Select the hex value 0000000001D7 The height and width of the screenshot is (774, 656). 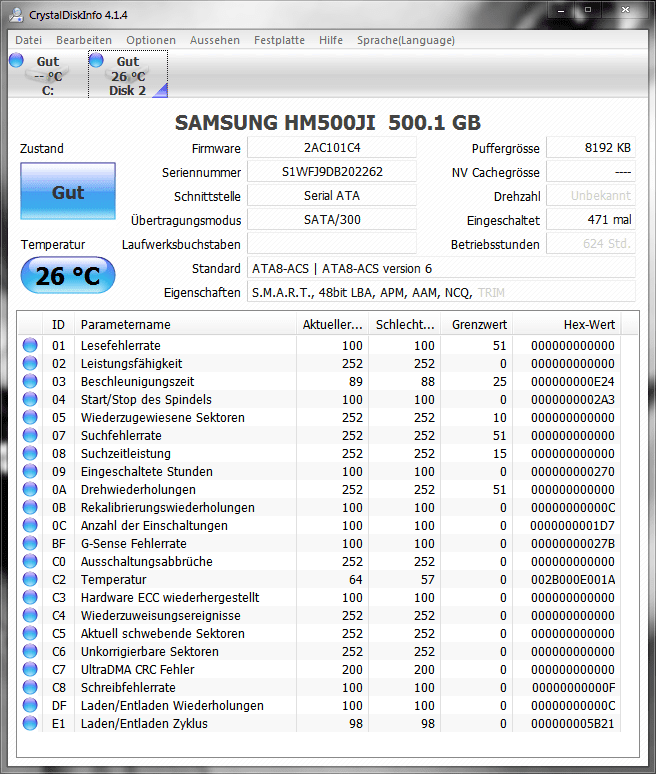click(x=573, y=525)
